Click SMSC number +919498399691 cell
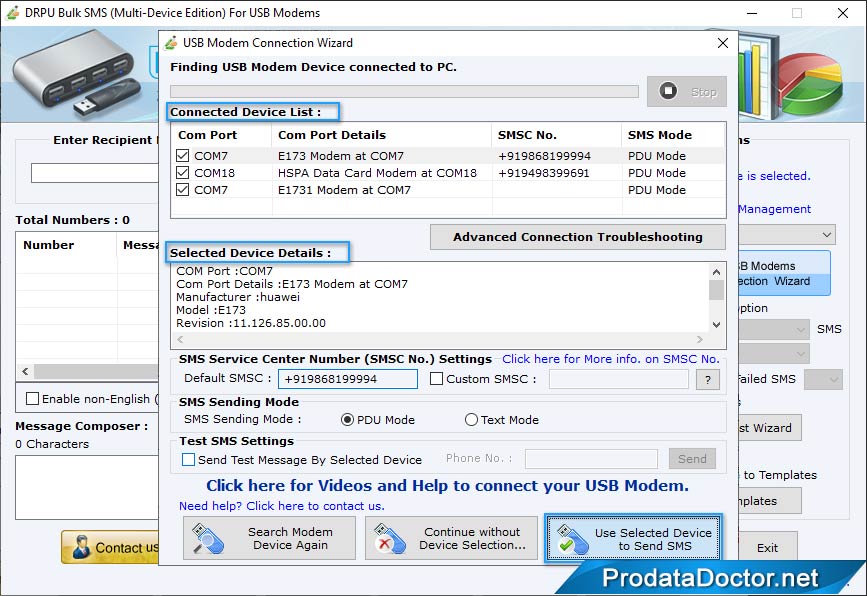This screenshot has height=596, width=867. (x=544, y=173)
